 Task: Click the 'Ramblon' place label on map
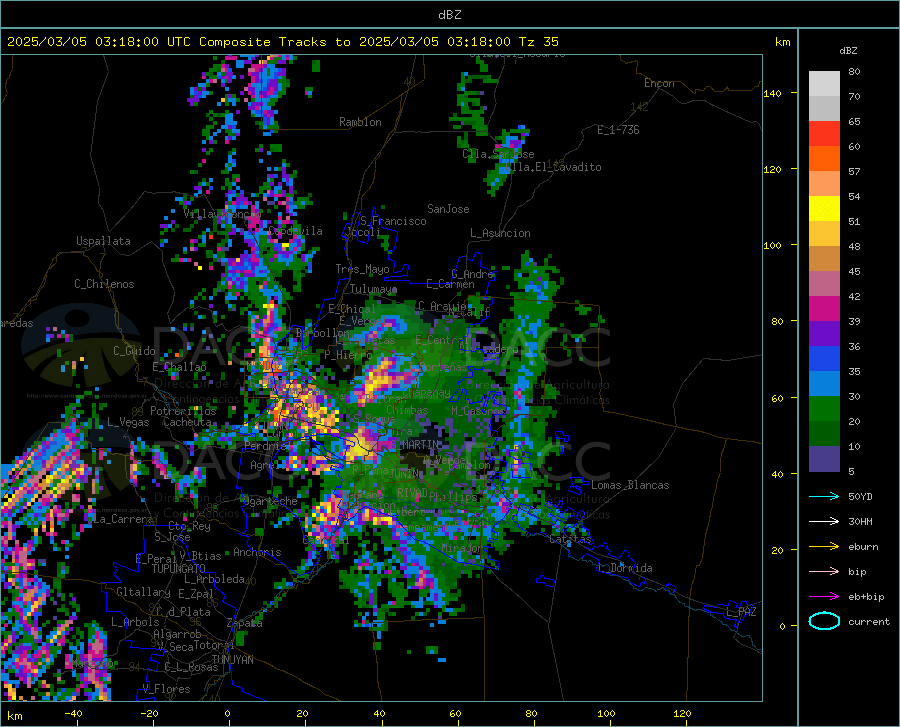coord(360,122)
